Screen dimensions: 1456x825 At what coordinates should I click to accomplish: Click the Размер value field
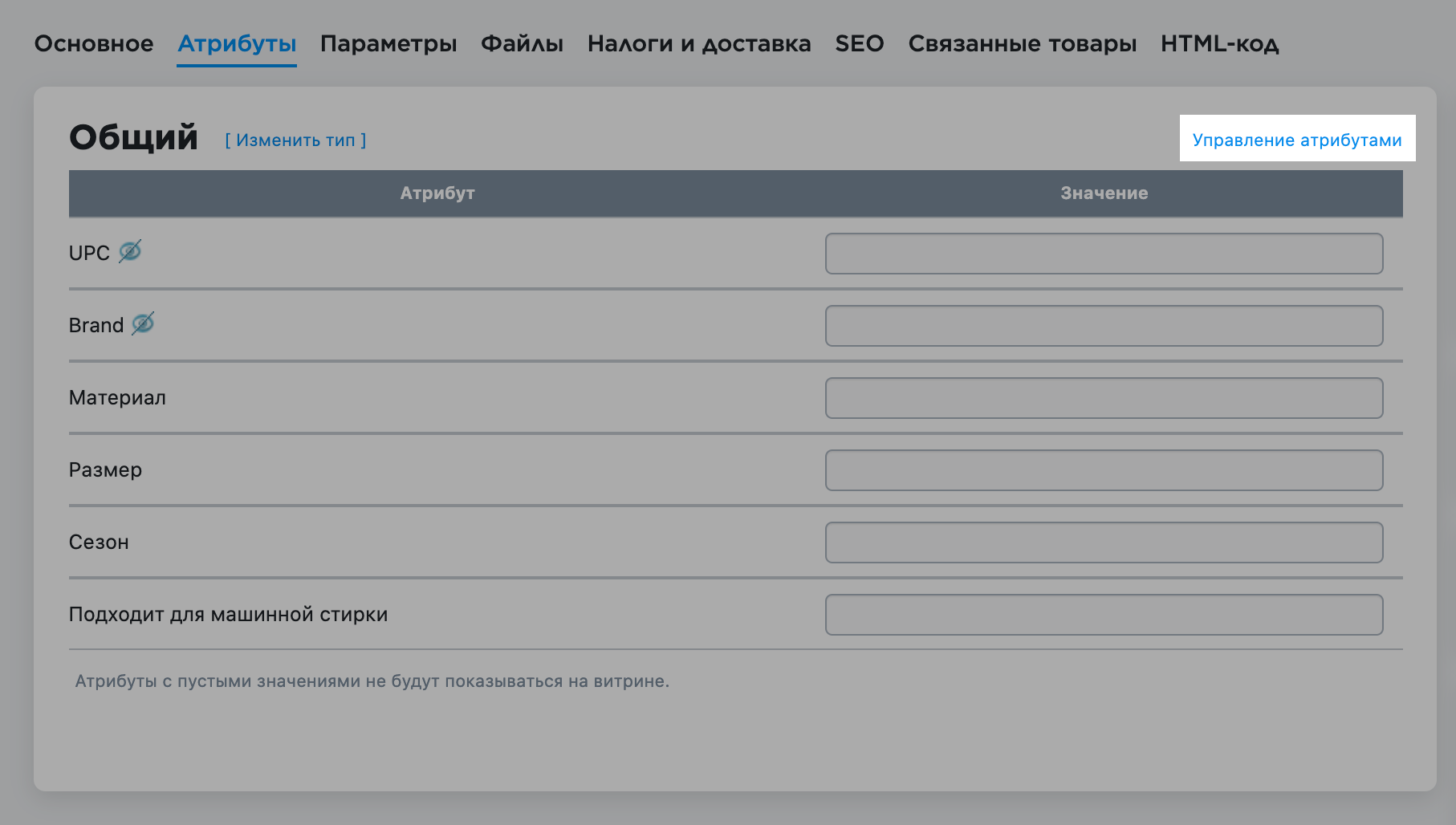pos(1104,470)
